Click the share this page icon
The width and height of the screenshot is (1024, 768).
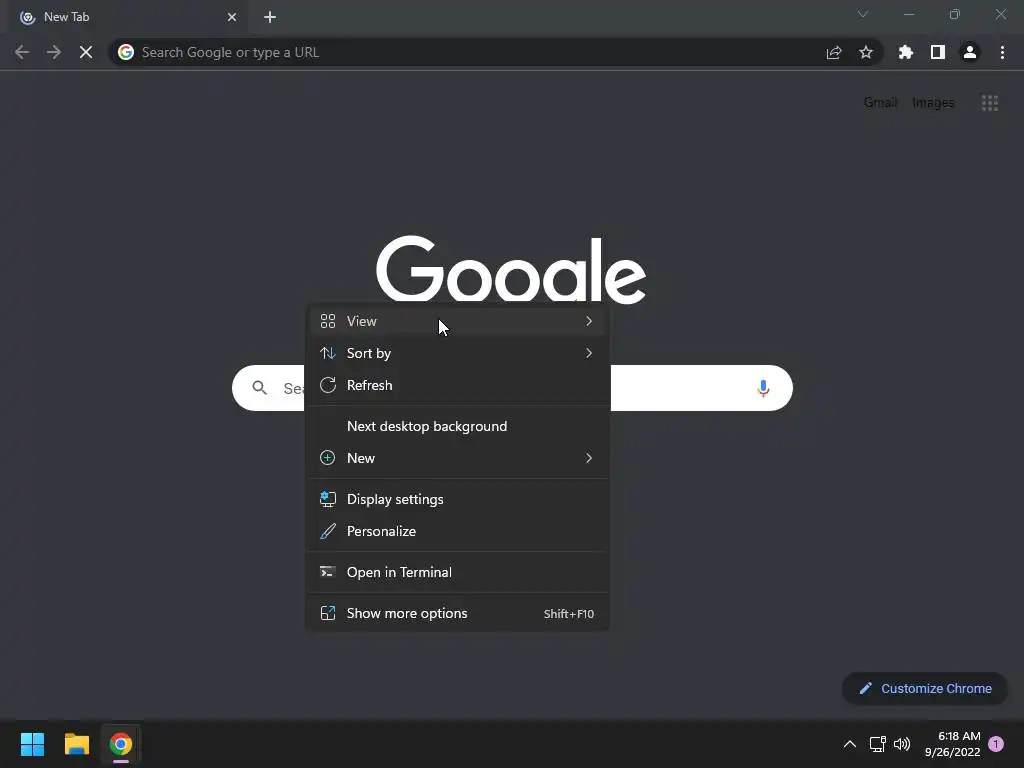834,52
